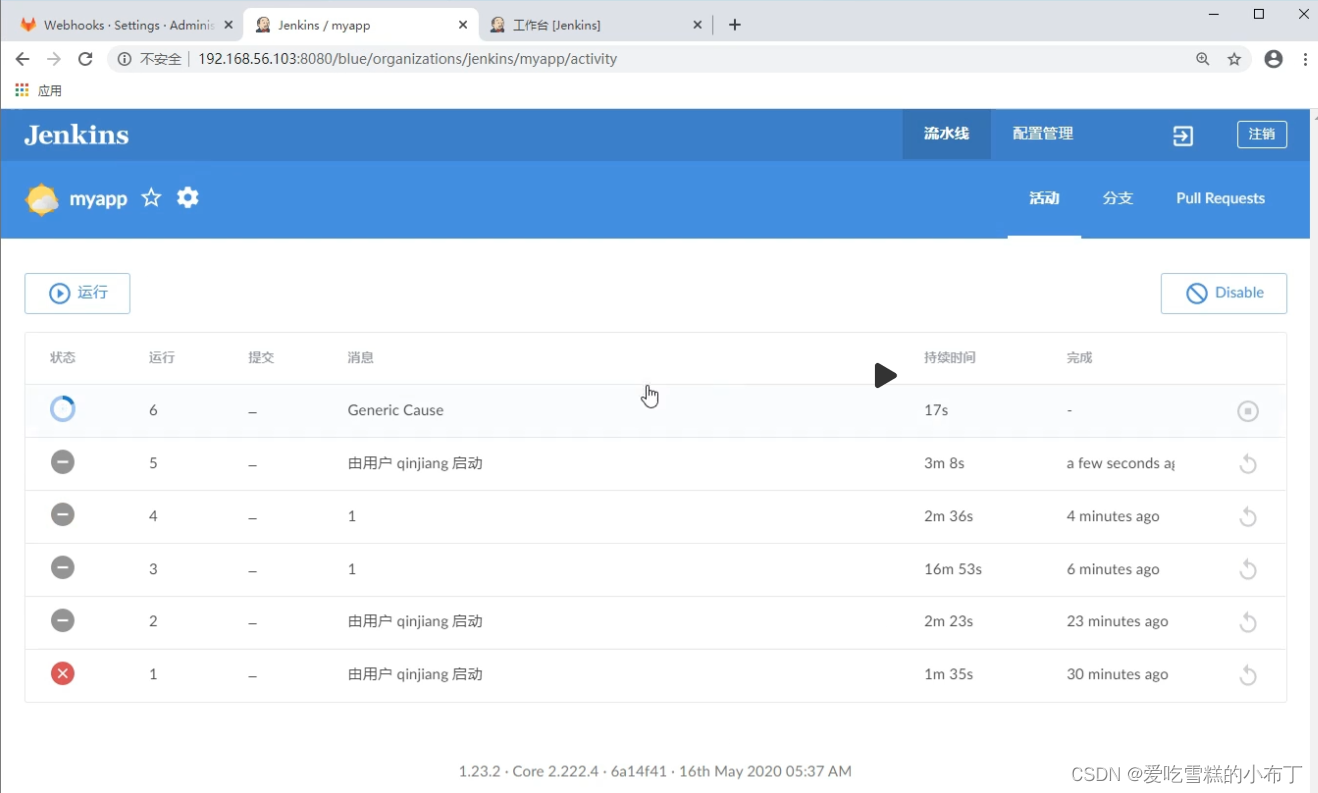Click the Jenkins logo in header
Viewport: 1318px width, 793px height.
77,135
